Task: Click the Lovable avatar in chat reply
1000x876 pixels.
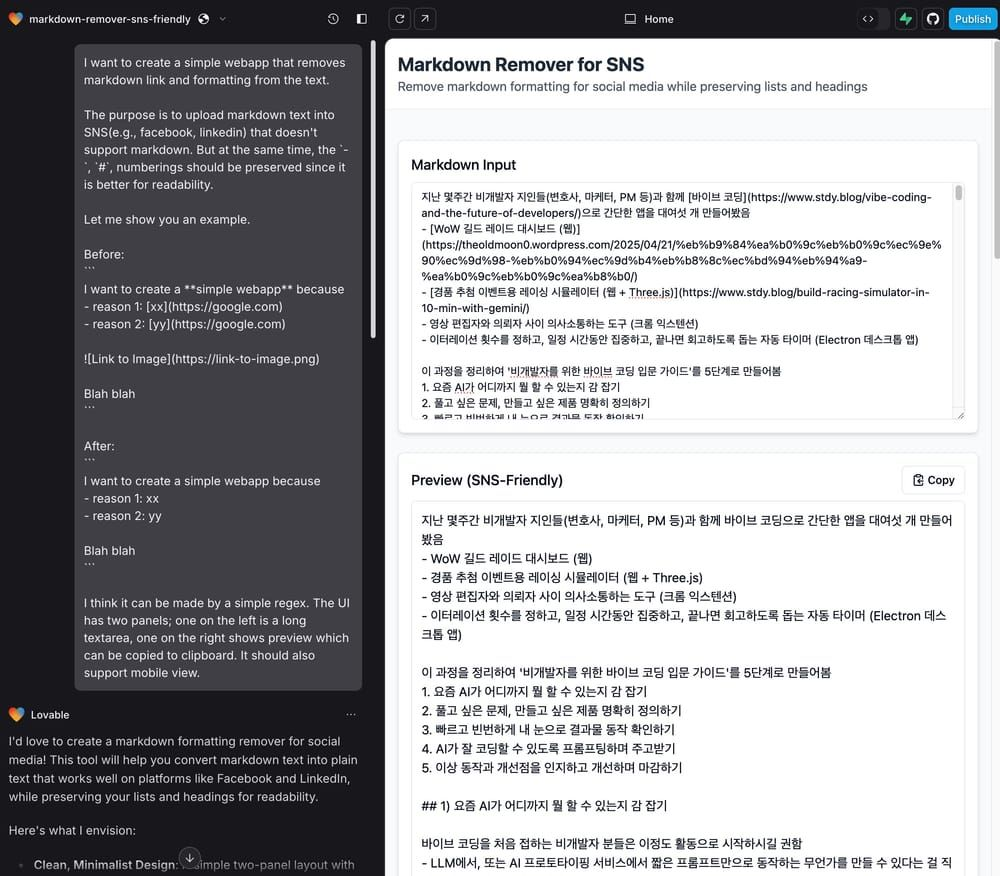Action: coord(17,715)
